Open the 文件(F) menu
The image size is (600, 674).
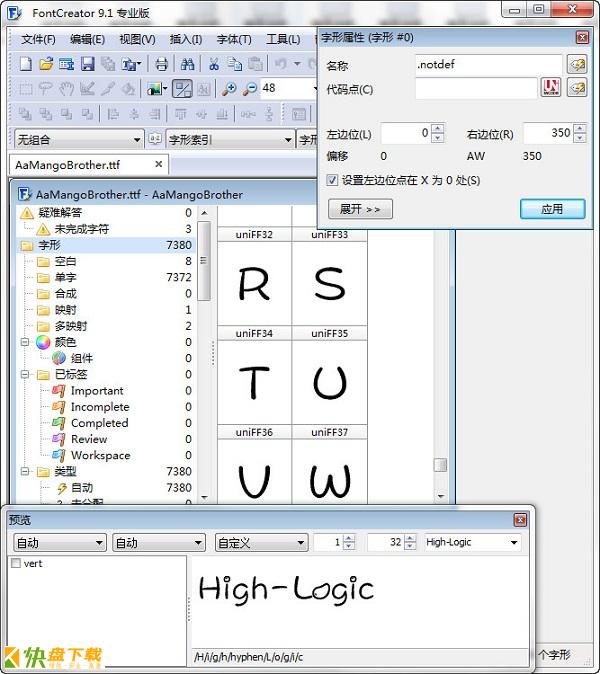38,40
